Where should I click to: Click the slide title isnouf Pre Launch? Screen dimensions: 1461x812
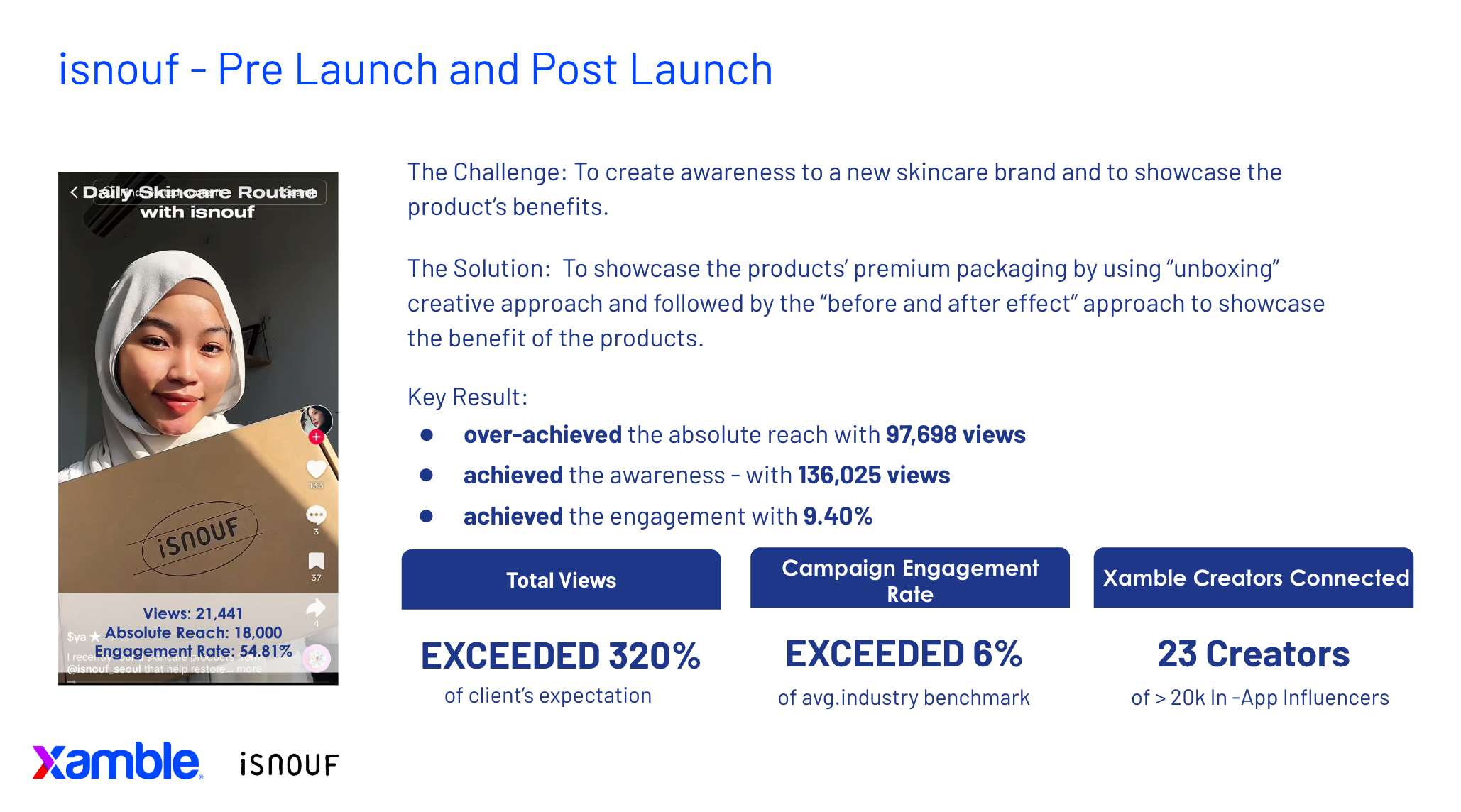pos(415,70)
